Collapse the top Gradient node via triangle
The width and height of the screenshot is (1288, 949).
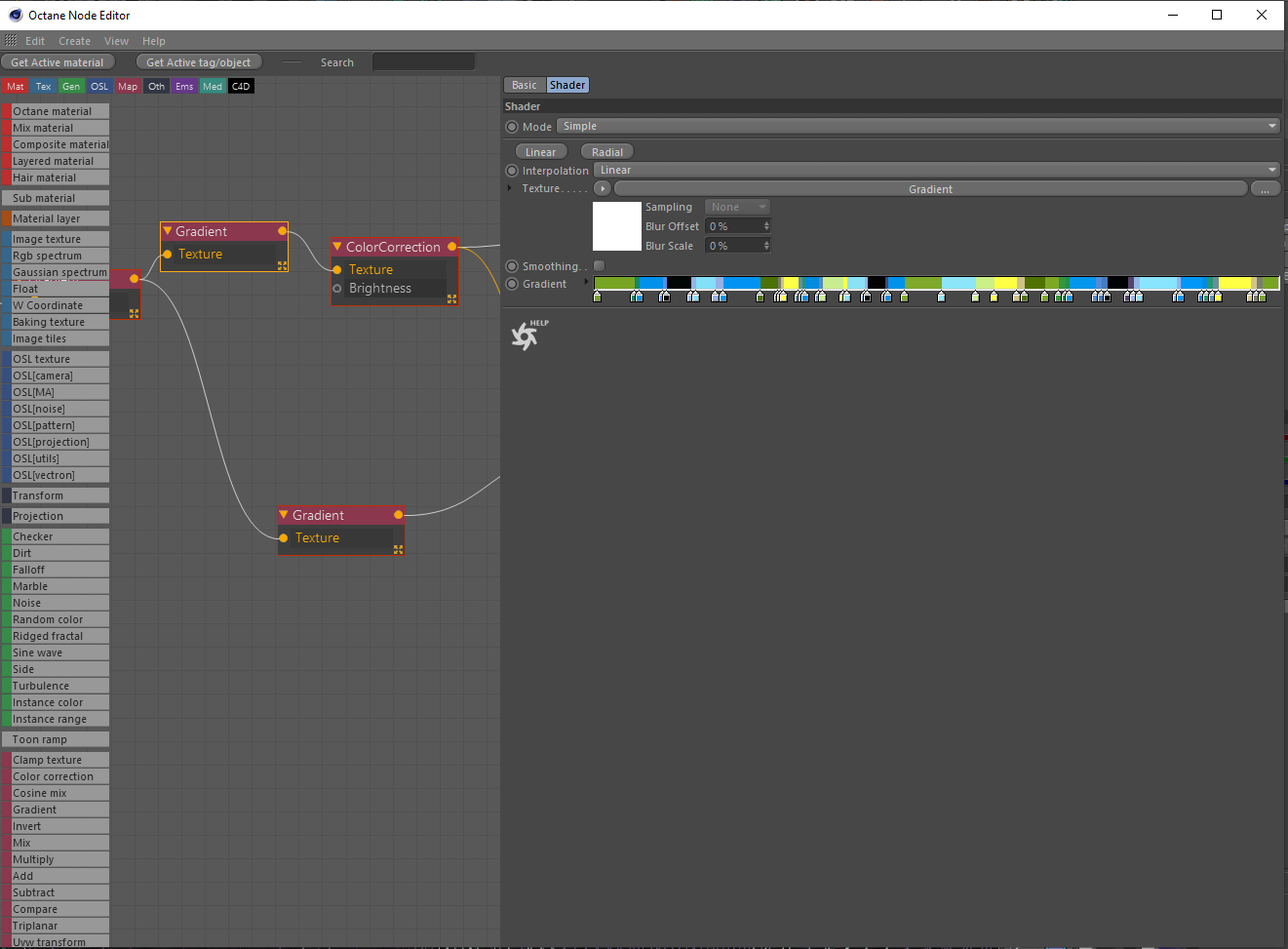click(168, 231)
